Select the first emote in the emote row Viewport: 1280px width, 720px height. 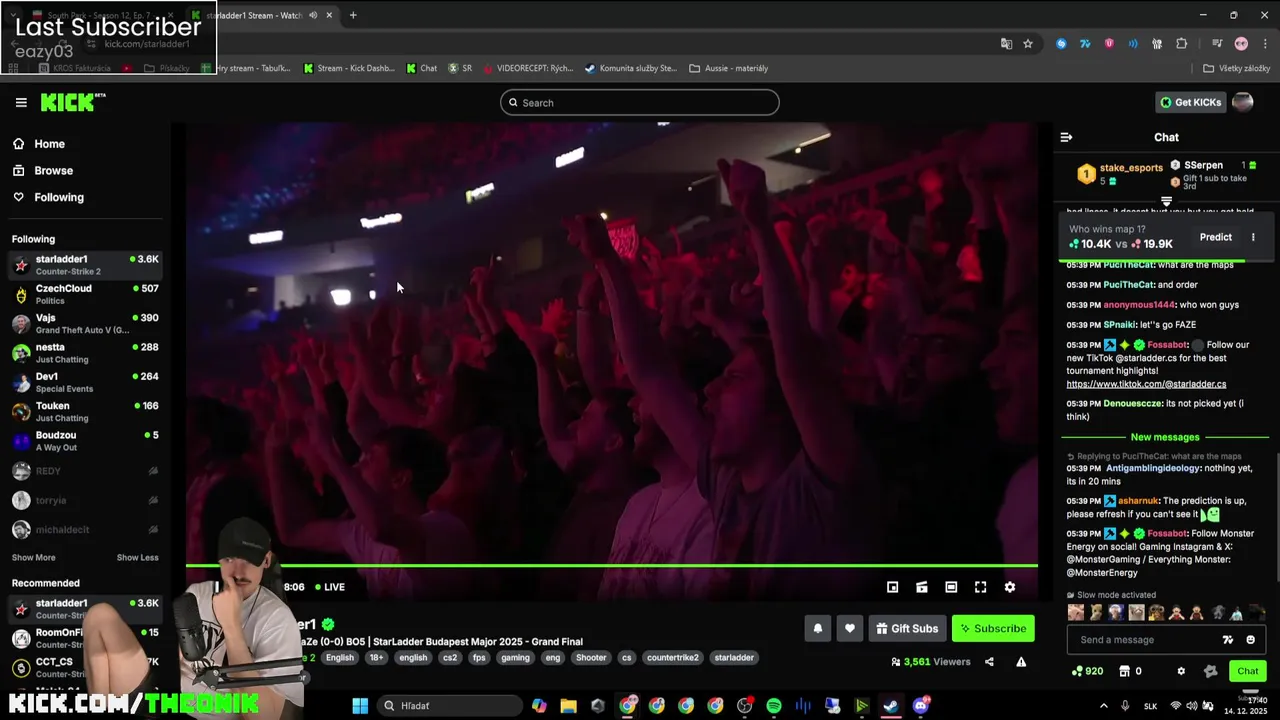(1076, 613)
